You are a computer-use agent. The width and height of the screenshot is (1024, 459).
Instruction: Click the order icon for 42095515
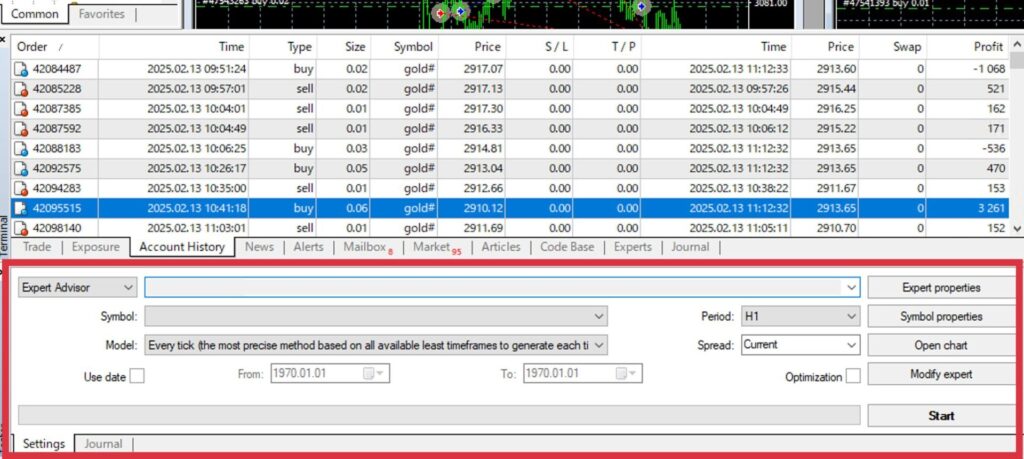point(21,208)
